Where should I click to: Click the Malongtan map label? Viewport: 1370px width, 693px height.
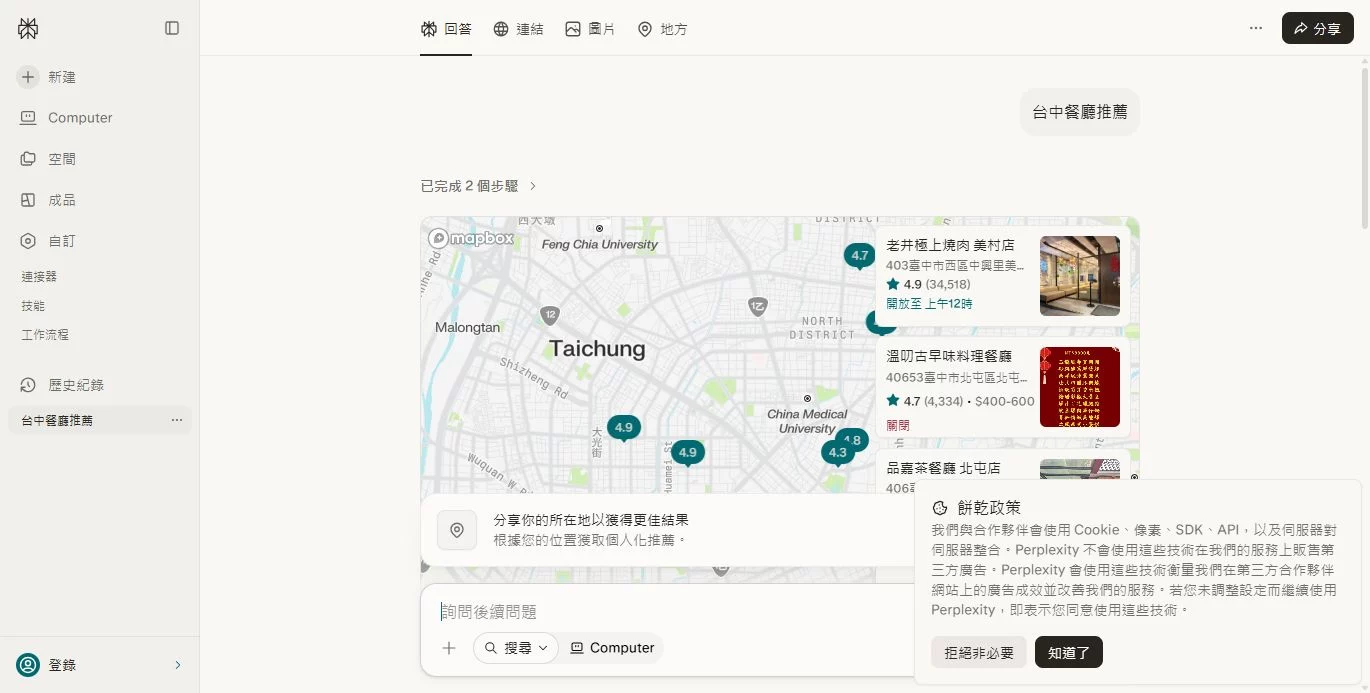[467, 327]
